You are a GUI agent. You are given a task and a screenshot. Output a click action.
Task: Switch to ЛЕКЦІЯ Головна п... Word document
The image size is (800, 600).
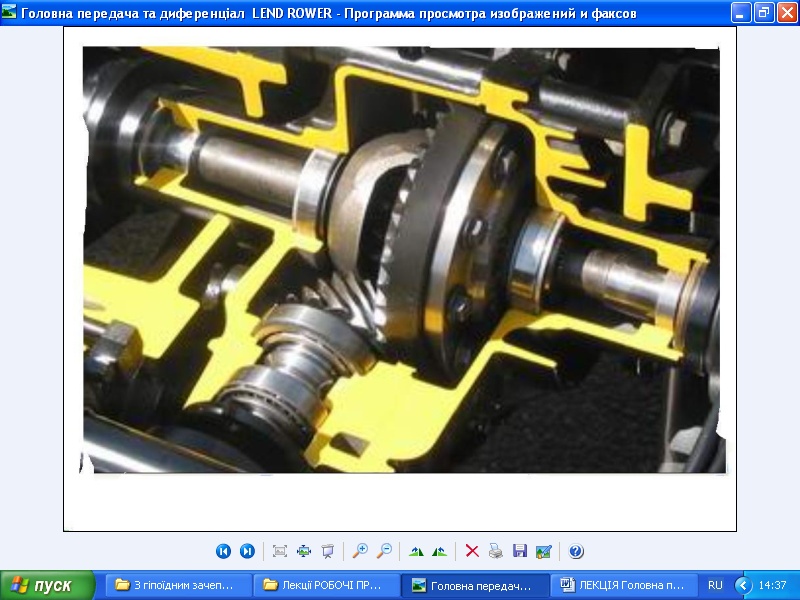click(x=623, y=585)
